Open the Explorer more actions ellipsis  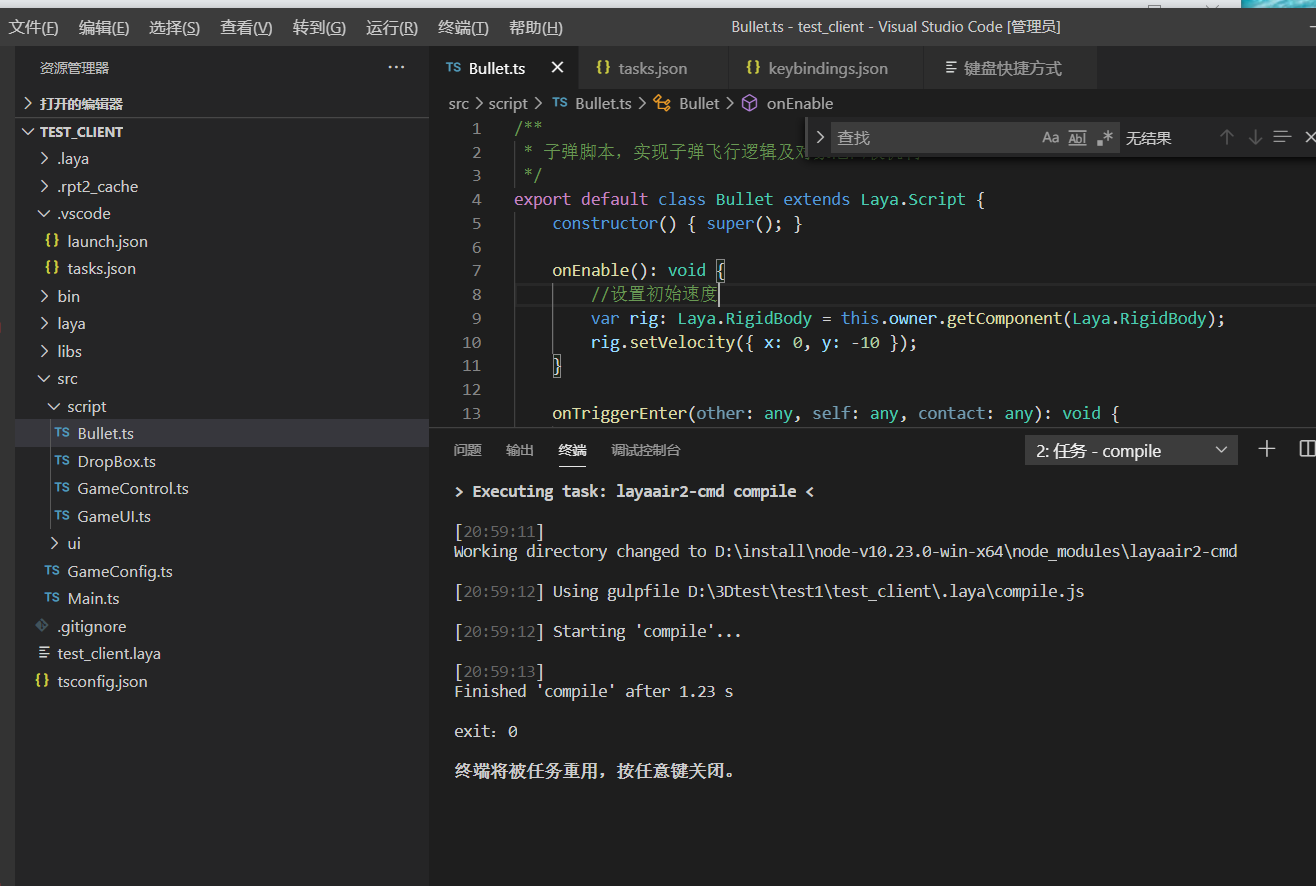click(x=396, y=66)
